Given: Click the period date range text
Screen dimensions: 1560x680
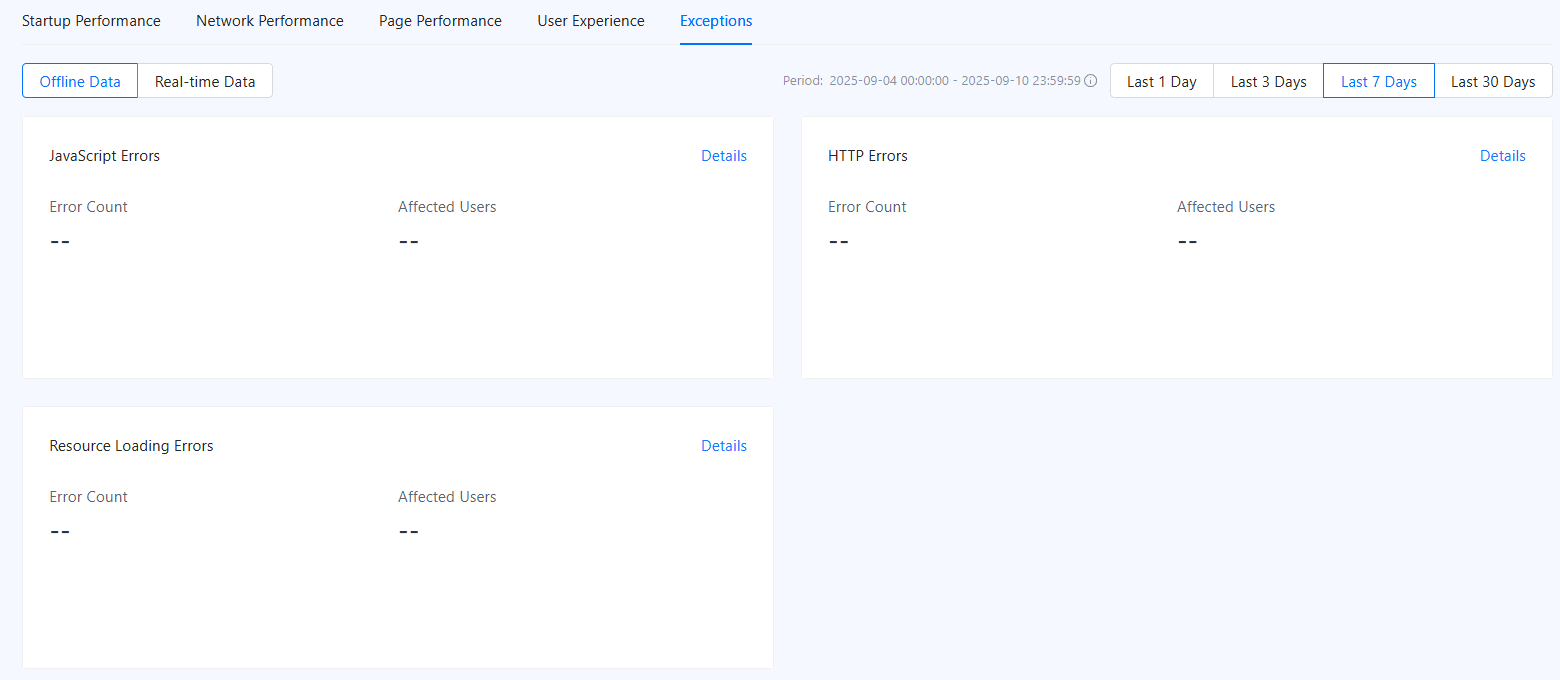Looking at the screenshot, I should pyautogui.click(x=954, y=81).
